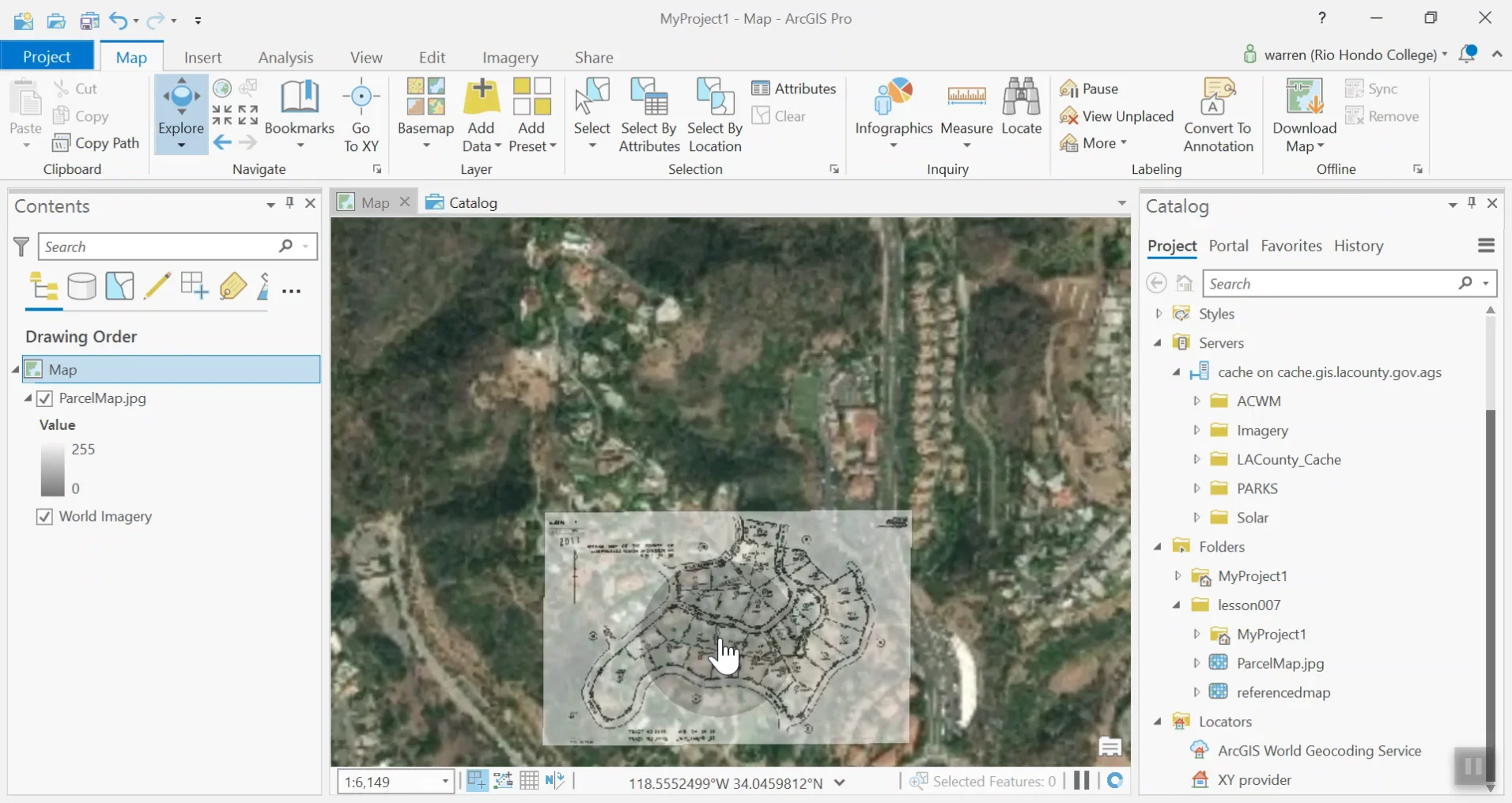Open Select By Attributes tool
The image size is (1512, 803).
(649, 115)
